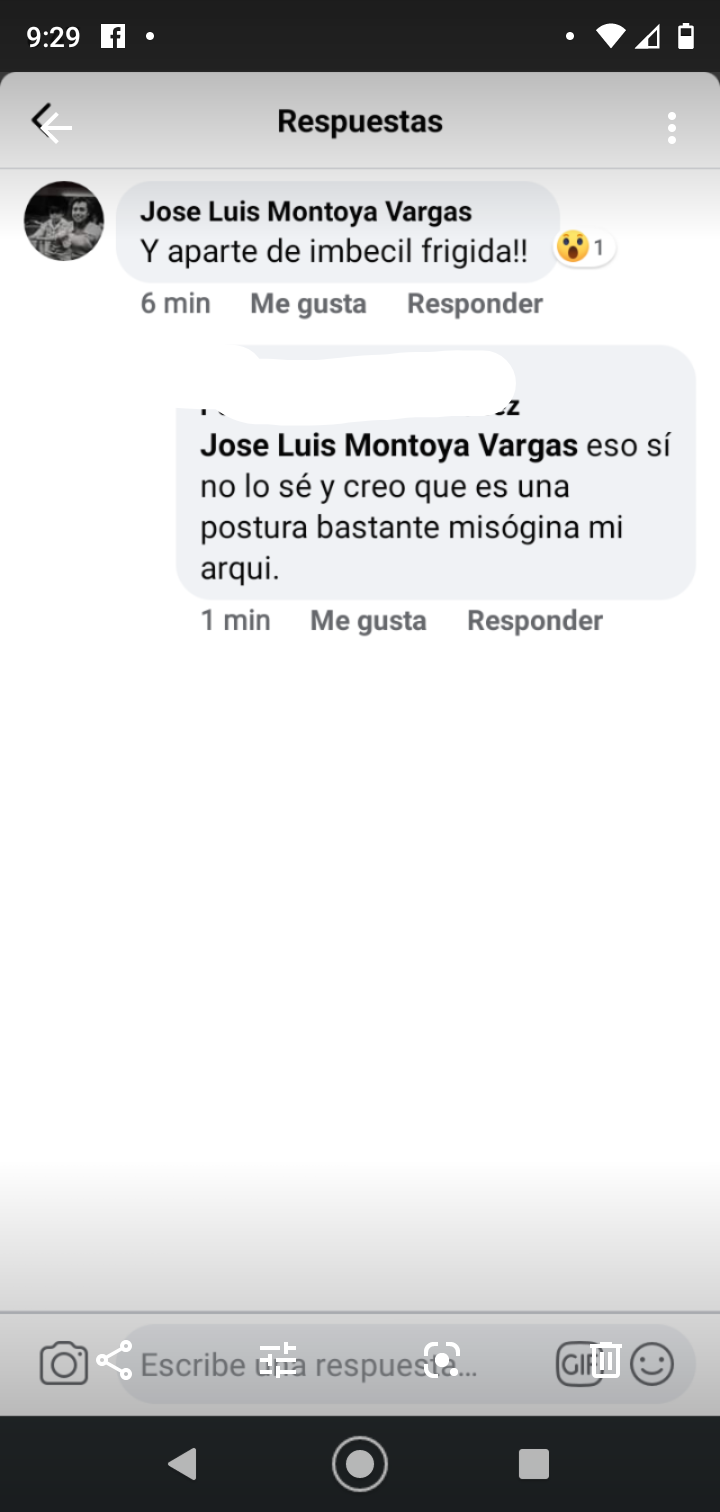The height and width of the screenshot is (1512, 720).
Task: Open the camera icon in reply bar
Action: [x=64, y=1364]
